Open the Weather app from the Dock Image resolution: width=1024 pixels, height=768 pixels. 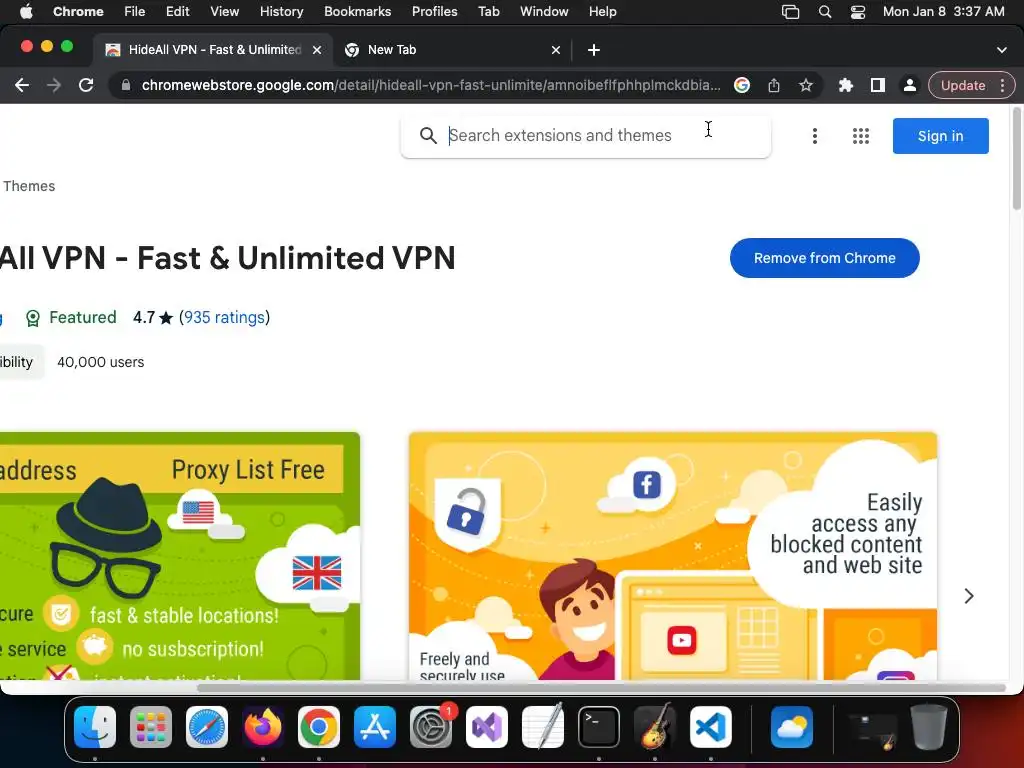[792, 727]
